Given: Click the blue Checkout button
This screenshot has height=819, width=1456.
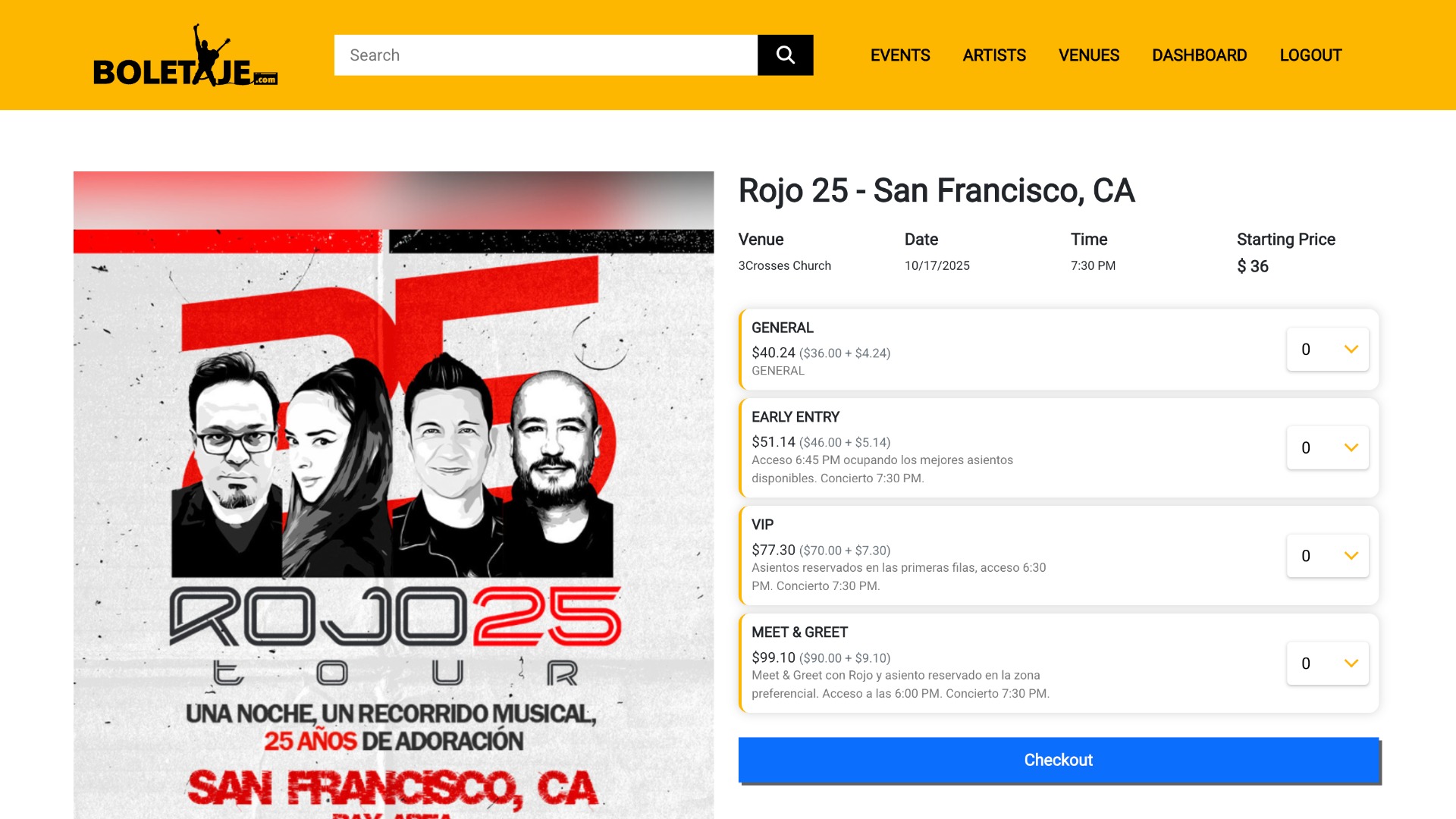Looking at the screenshot, I should tap(1059, 760).
